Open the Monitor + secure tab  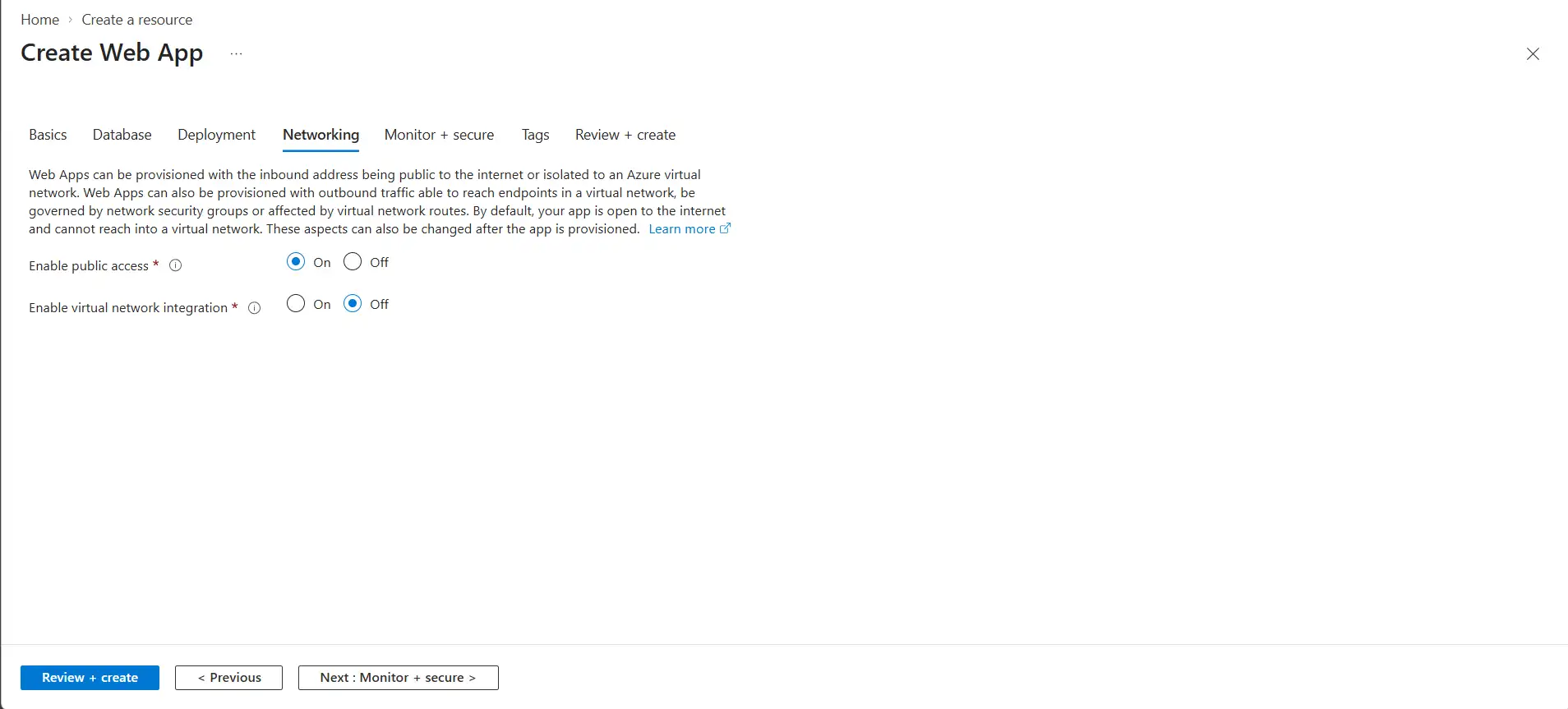click(439, 135)
